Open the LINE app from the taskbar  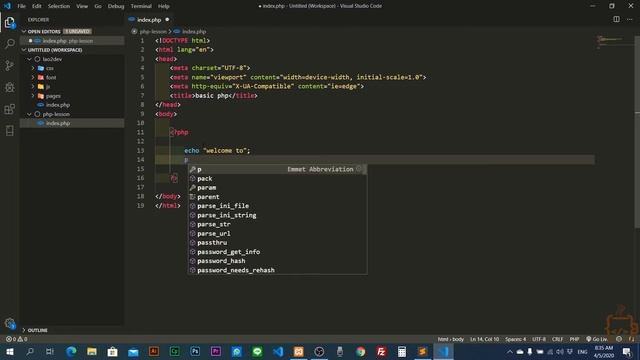(257, 351)
